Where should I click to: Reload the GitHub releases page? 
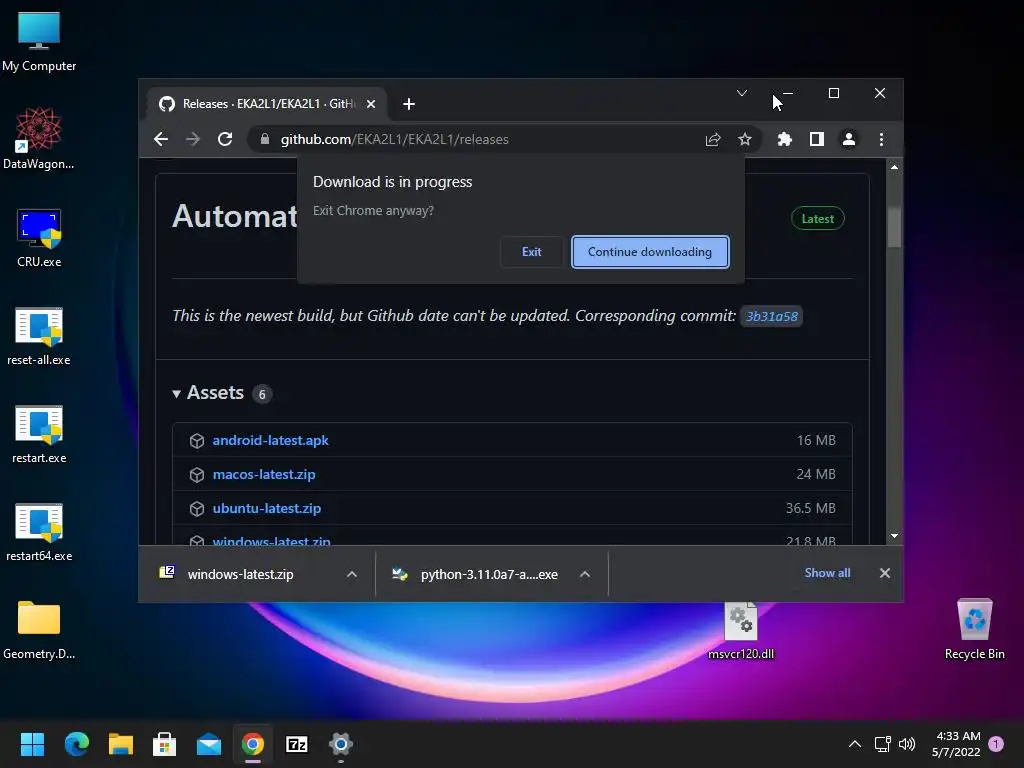pos(225,139)
